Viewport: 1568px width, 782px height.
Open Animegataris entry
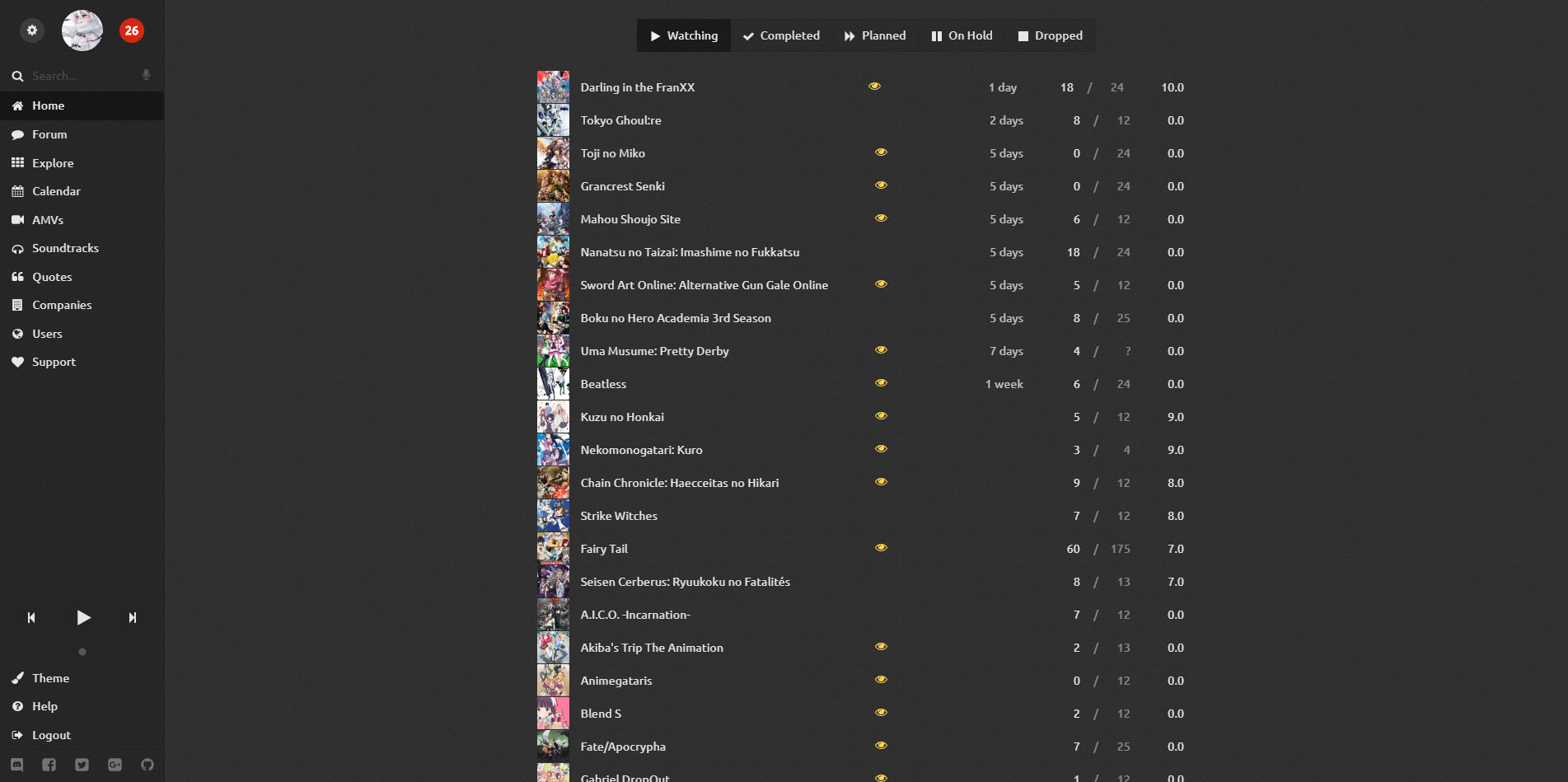(x=616, y=681)
